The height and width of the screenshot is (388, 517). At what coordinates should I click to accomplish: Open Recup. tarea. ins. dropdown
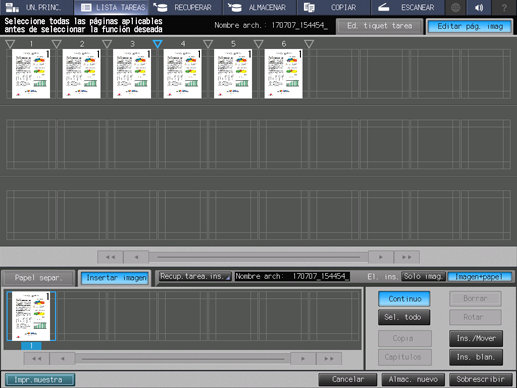tap(195, 276)
